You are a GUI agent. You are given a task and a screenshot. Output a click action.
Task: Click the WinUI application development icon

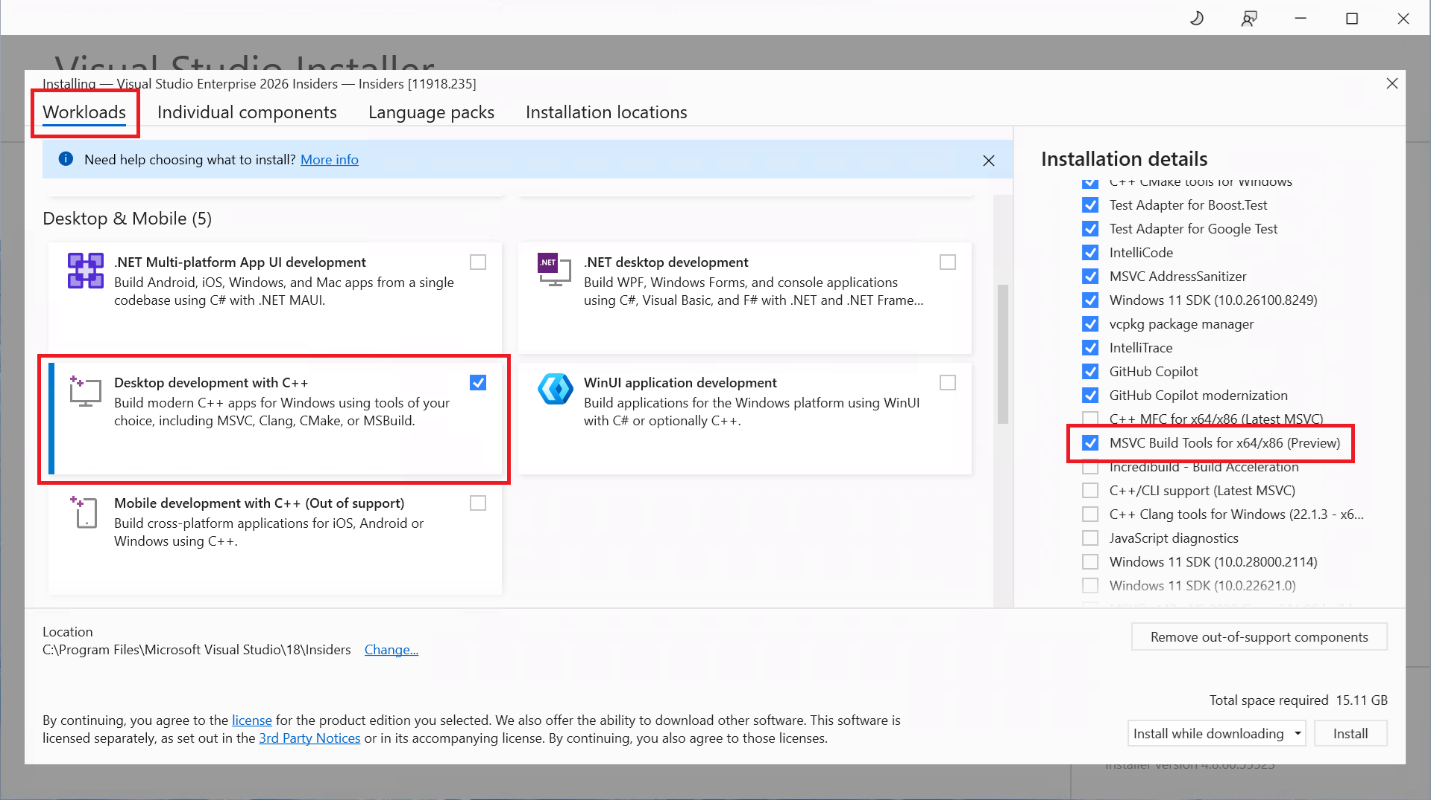coord(554,389)
